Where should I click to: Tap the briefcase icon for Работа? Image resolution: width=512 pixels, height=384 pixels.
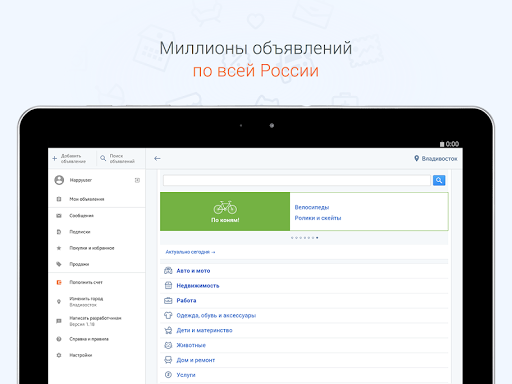pos(168,301)
